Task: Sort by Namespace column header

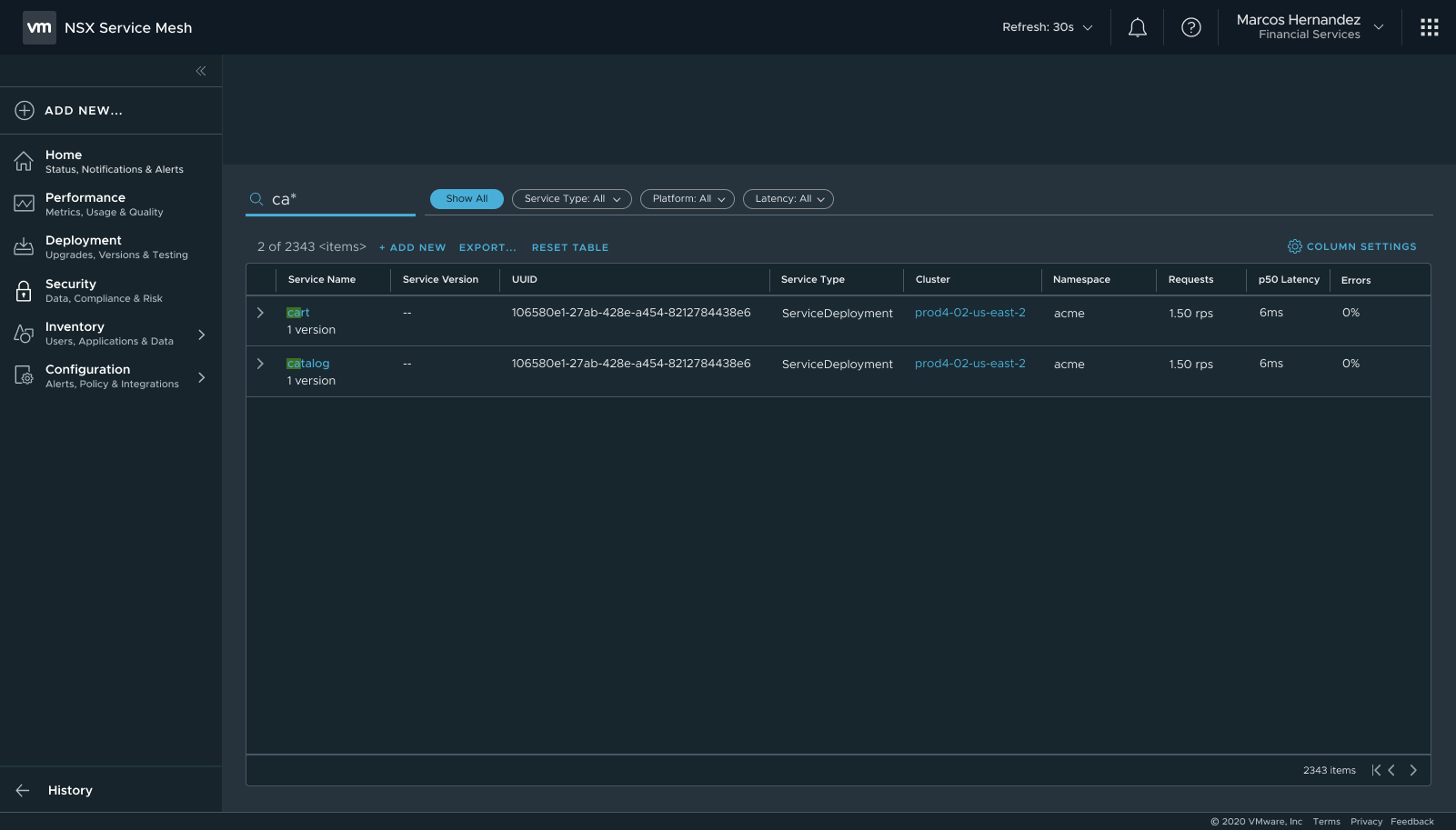Action: [x=1081, y=280]
